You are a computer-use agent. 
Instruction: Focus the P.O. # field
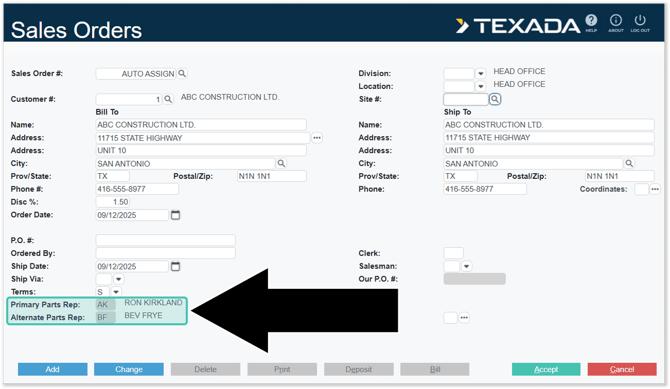coord(165,240)
